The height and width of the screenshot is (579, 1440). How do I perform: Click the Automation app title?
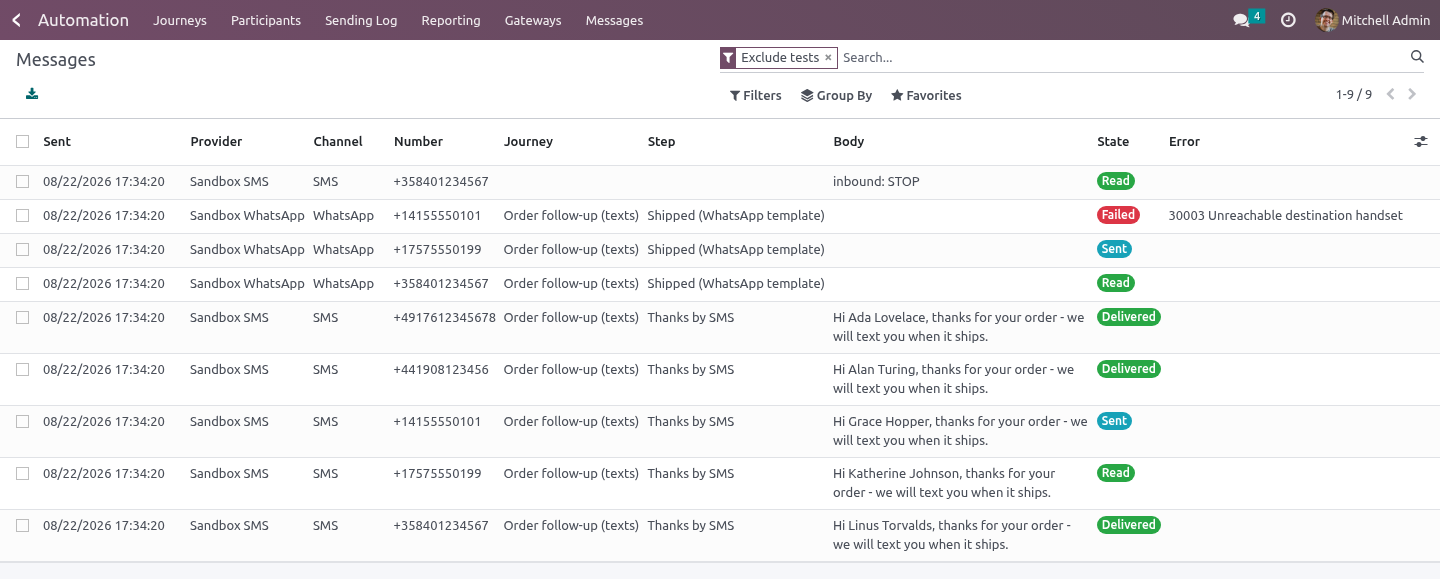point(83,20)
